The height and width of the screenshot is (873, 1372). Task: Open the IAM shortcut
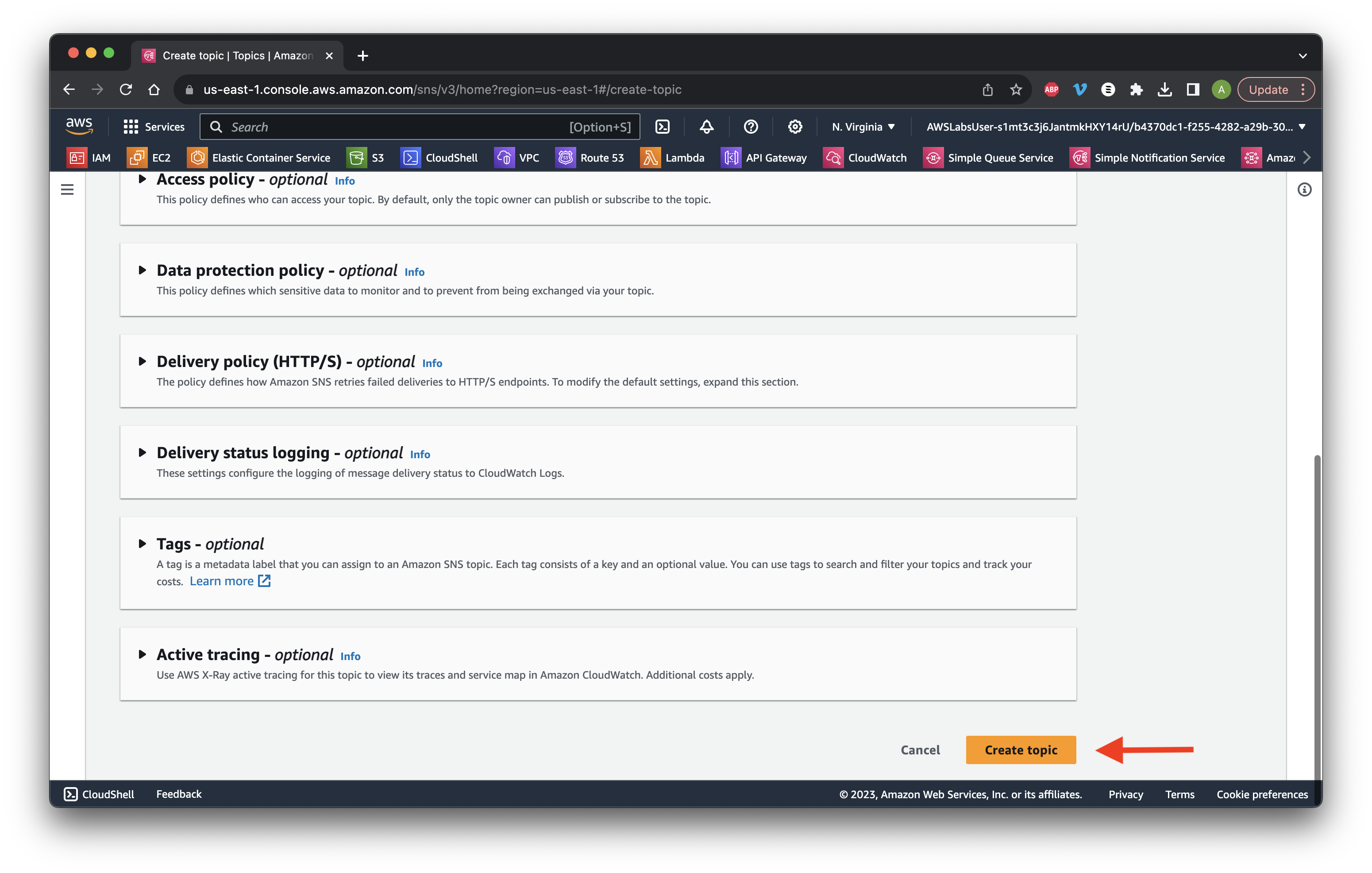(x=89, y=158)
